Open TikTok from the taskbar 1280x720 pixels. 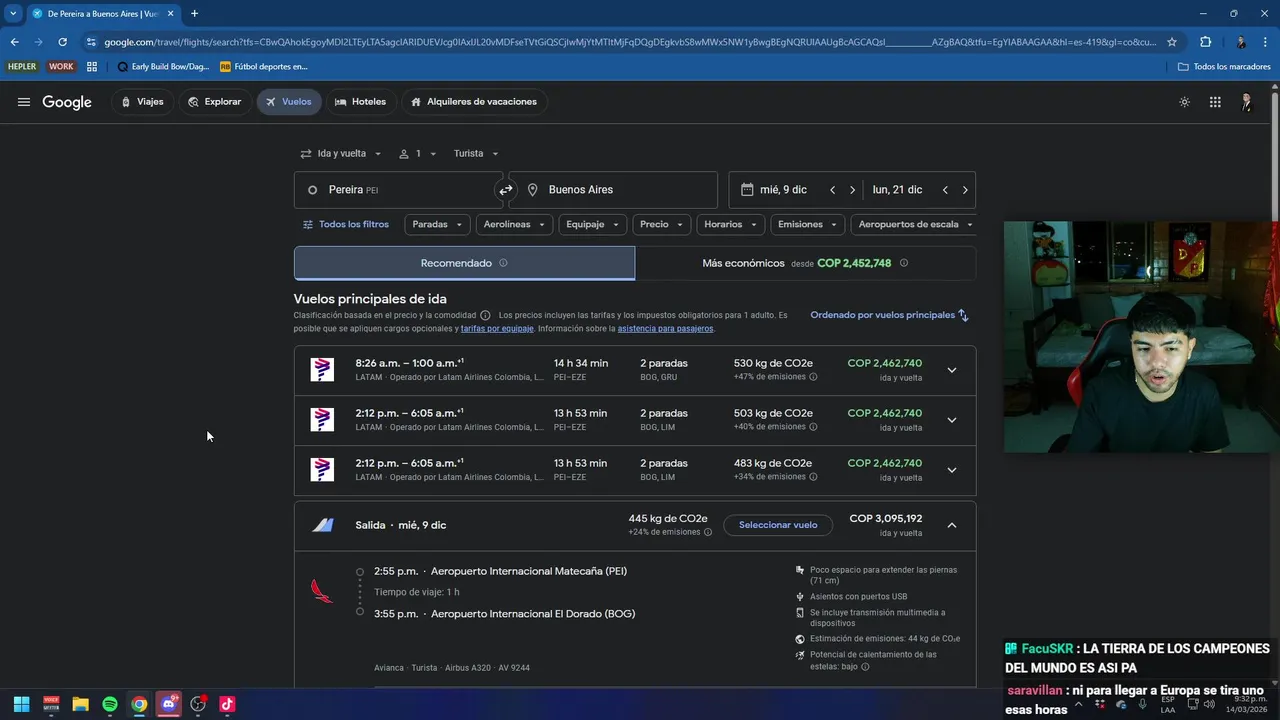pos(227,704)
